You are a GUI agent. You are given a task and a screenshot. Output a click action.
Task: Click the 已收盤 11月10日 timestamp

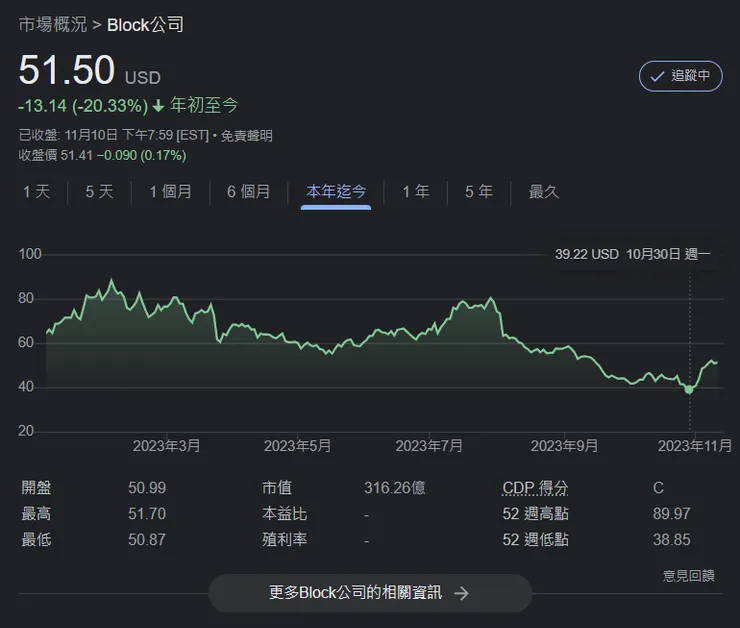[x=113, y=136]
